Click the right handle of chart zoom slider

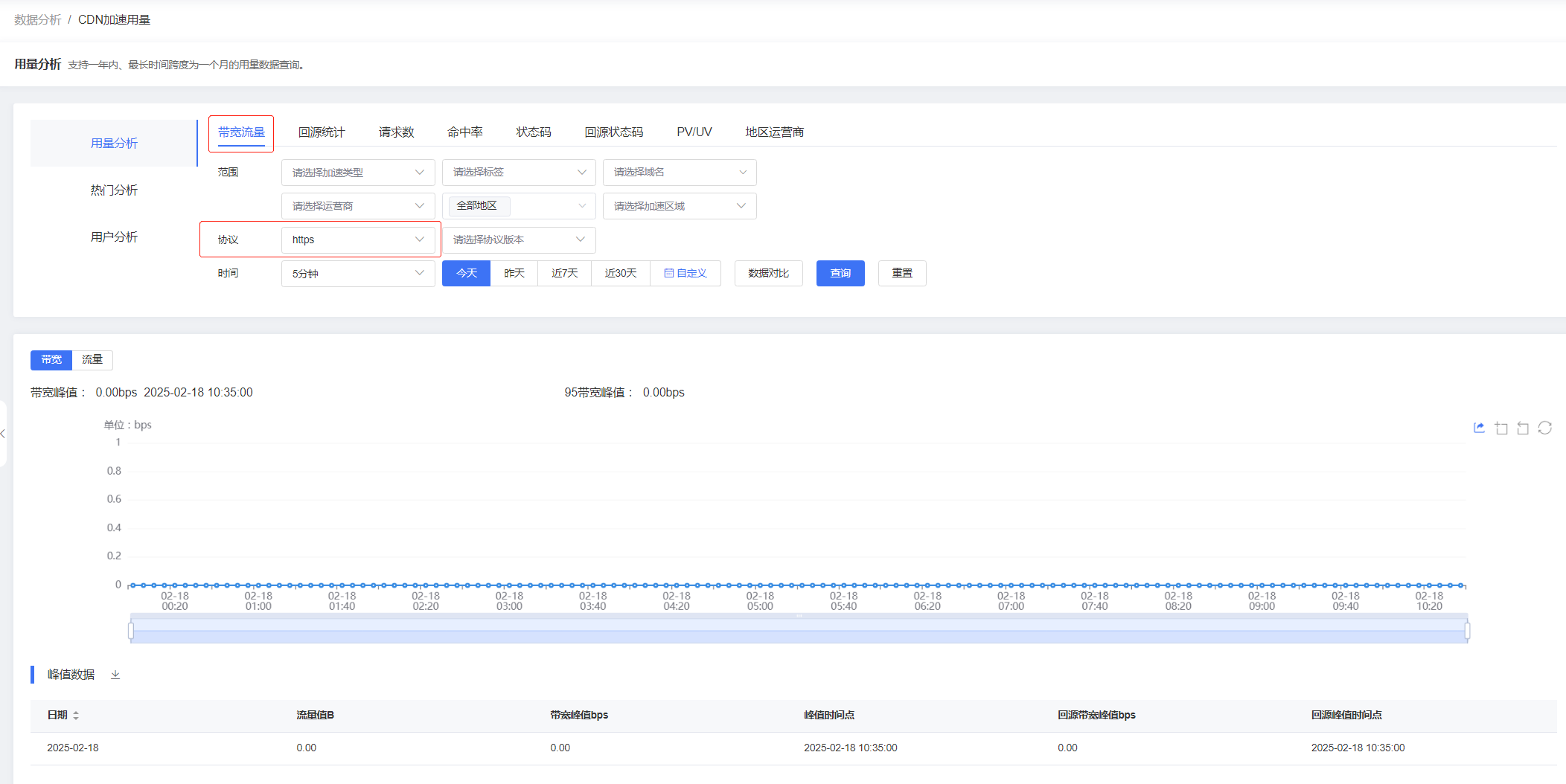coord(1467,631)
